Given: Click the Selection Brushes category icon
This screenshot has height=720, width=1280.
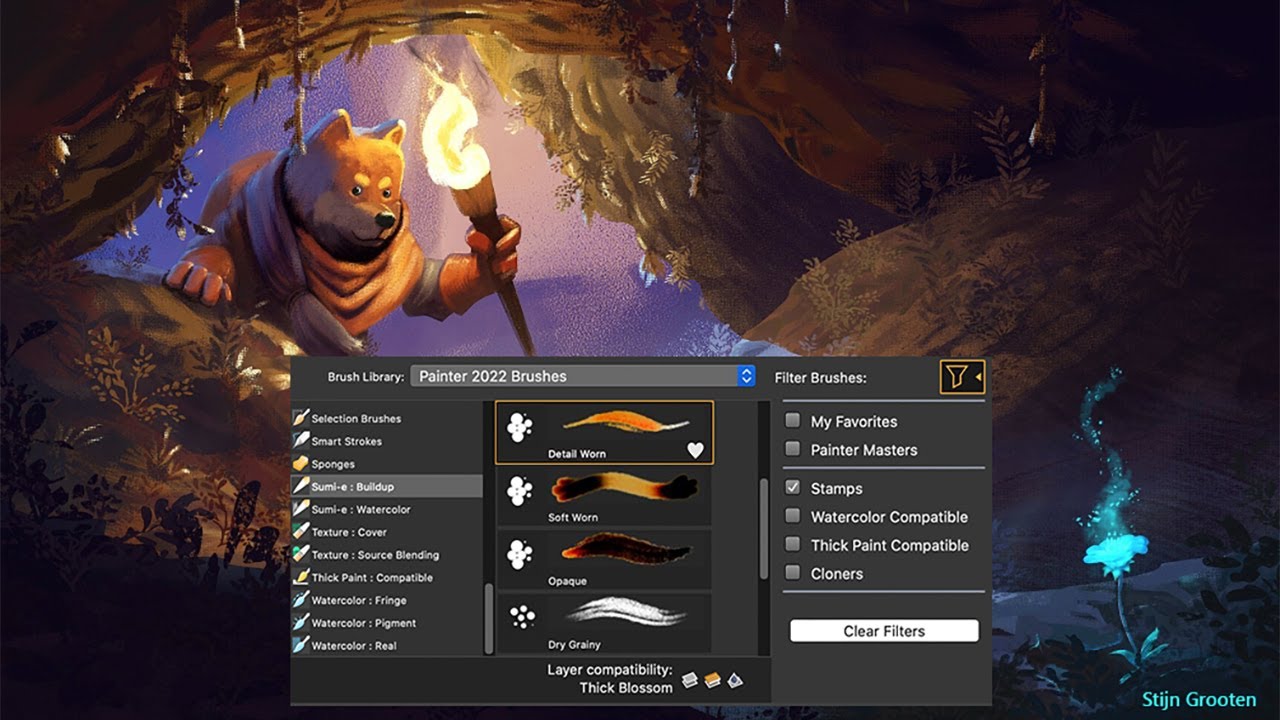Looking at the screenshot, I should tap(300, 418).
